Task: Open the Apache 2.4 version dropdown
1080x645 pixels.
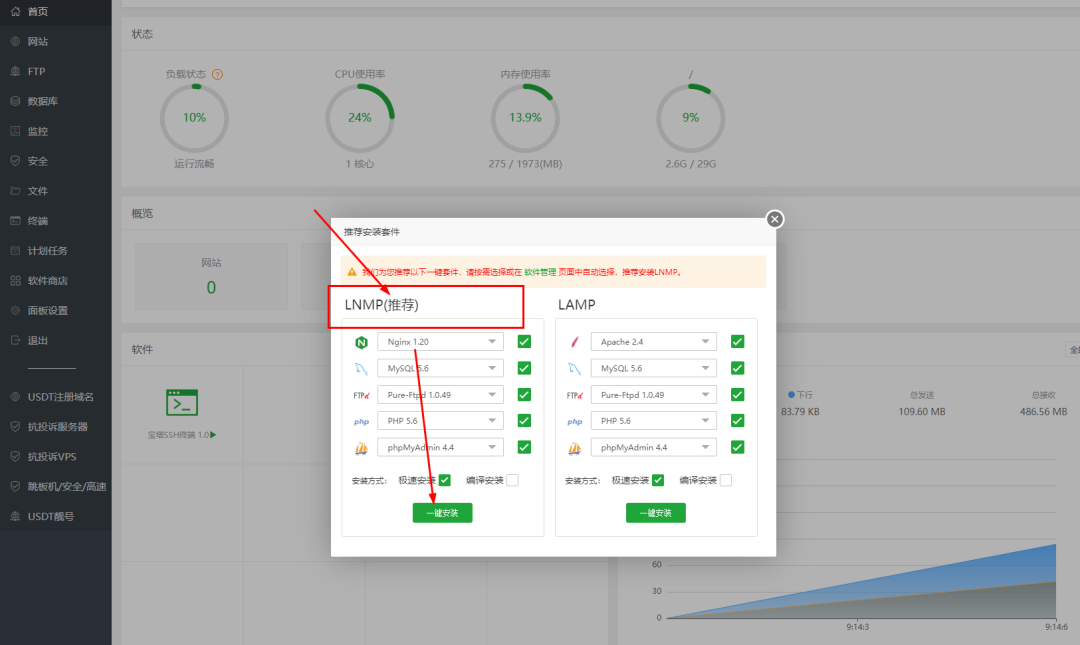Action: 654,342
